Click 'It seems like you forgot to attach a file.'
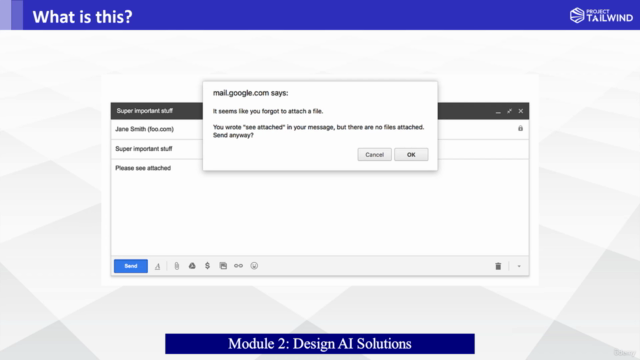This screenshot has height=360, width=640. 268,111
